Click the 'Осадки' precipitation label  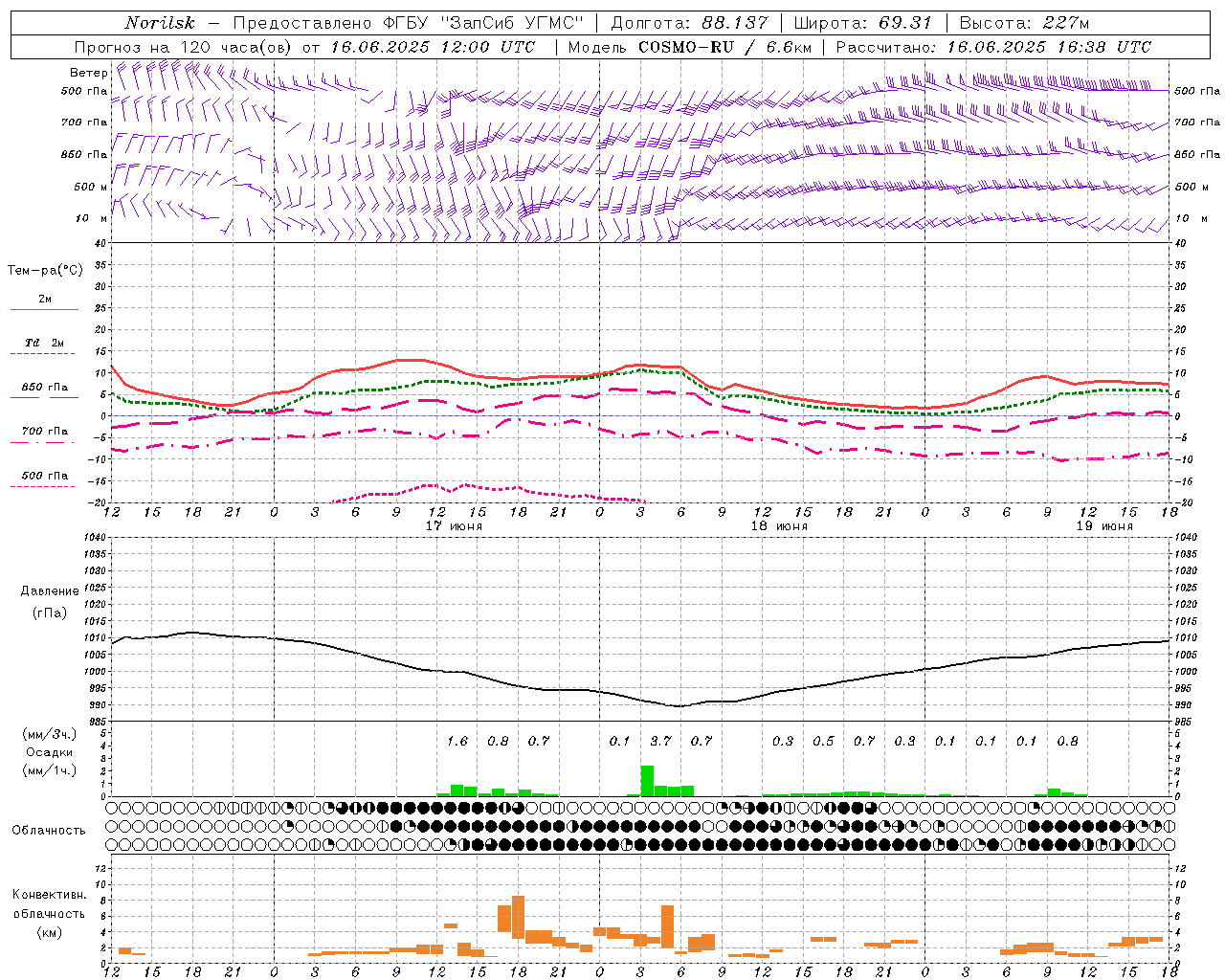[x=50, y=752]
